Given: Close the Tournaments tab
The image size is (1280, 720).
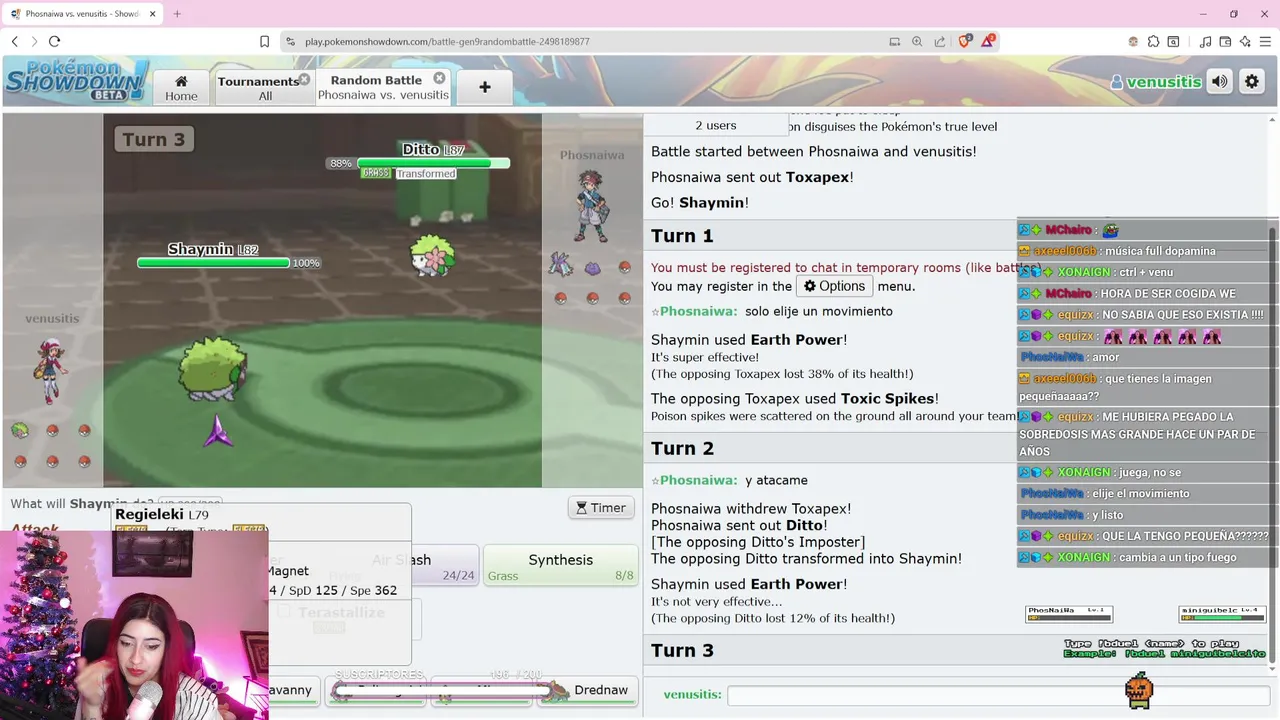Looking at the screenshot, I should (x=304, y=79).
